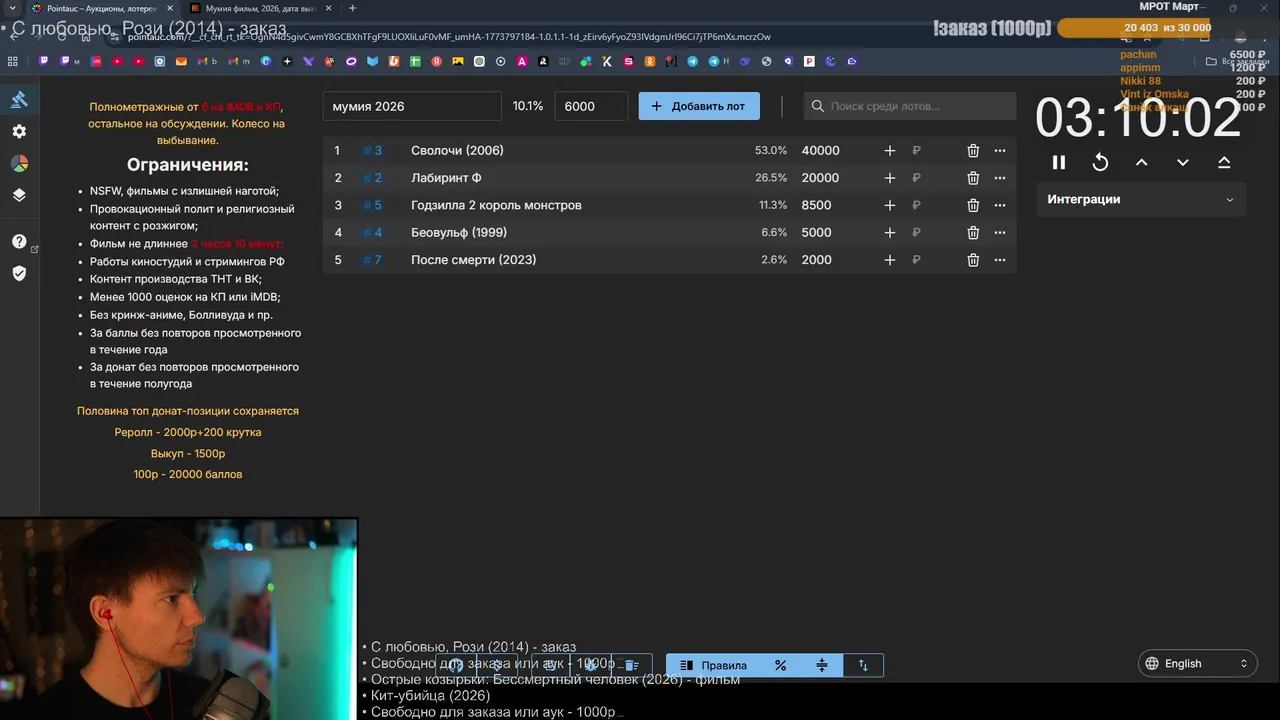Click the Беовульф (1999) lot name
Viewport: 1280px width, 720px height.
click(x=459, y=232)
